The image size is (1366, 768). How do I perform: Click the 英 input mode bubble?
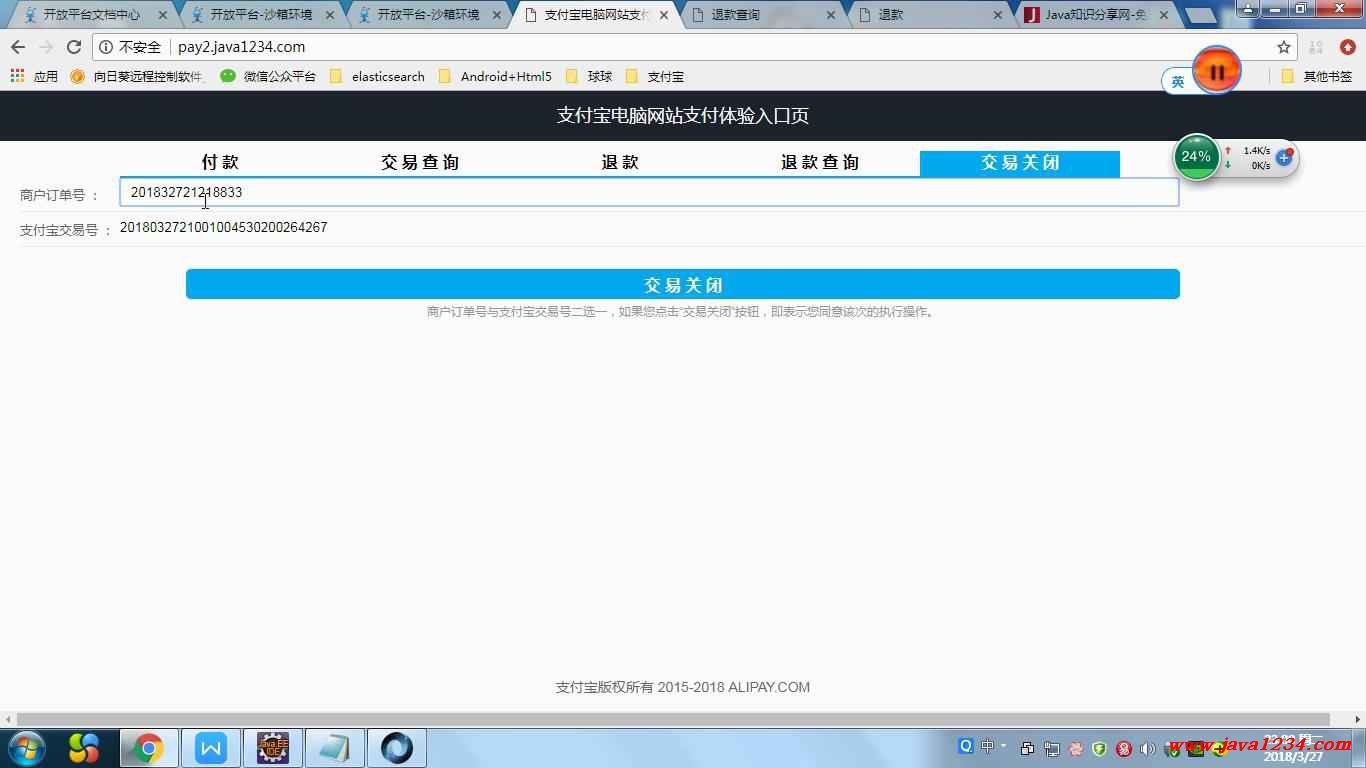(1178, 82)
